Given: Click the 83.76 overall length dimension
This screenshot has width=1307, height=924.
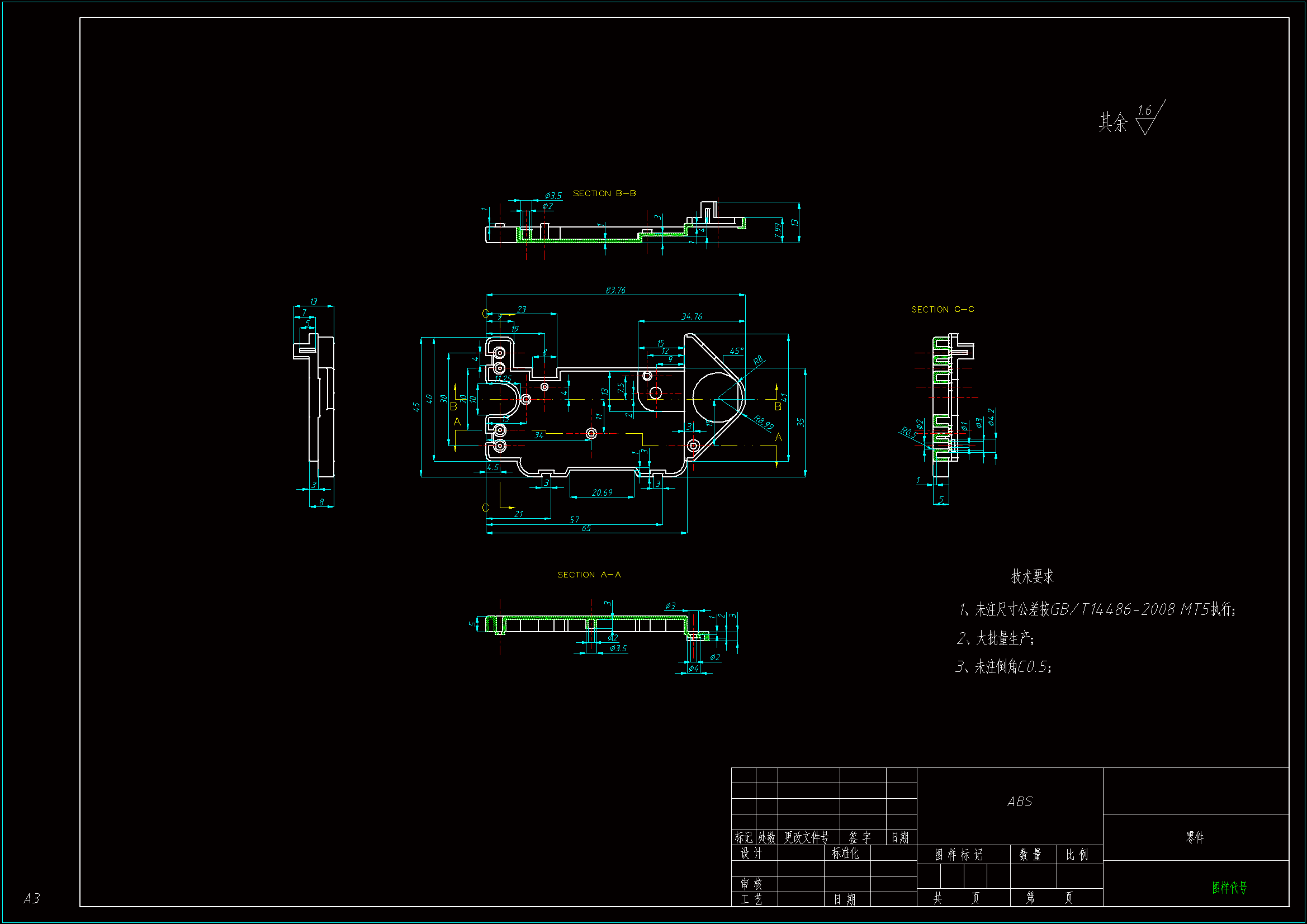Looking at the screenshot, I should click(x=615, y=290).
